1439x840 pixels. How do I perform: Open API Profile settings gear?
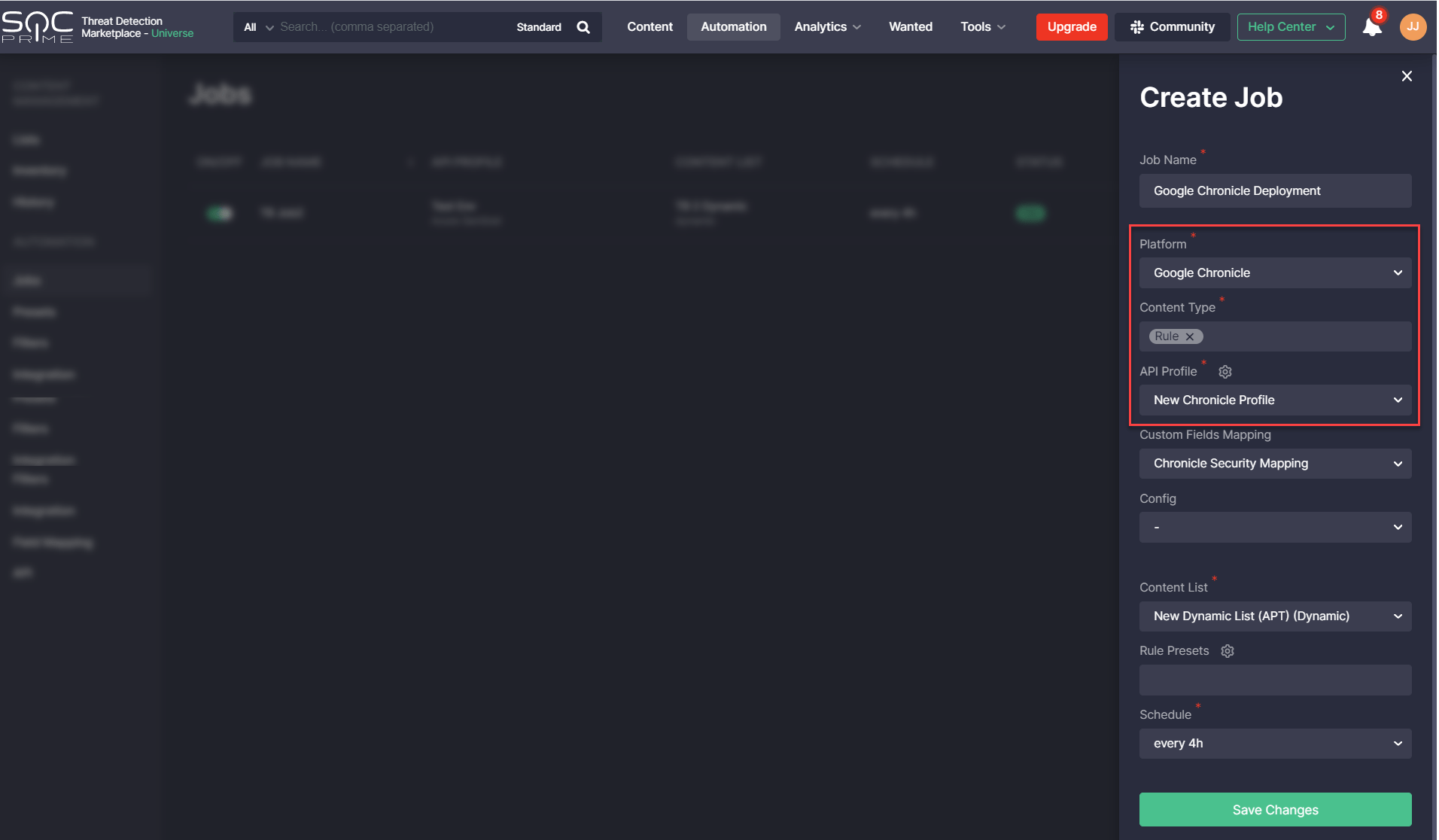pyautogui.click(x=1225, y=372)
